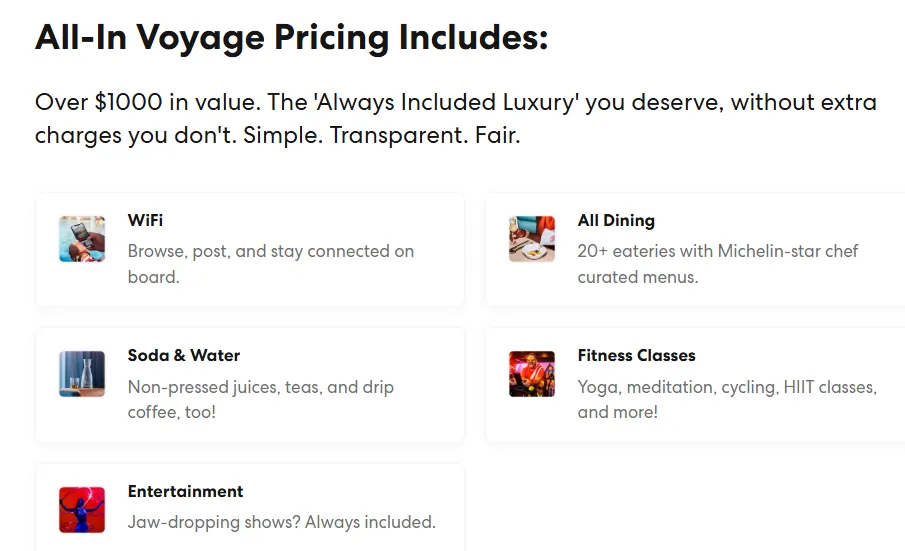Open the Fitness Classes title
The image size is (905, 551).
click(636, 355)
